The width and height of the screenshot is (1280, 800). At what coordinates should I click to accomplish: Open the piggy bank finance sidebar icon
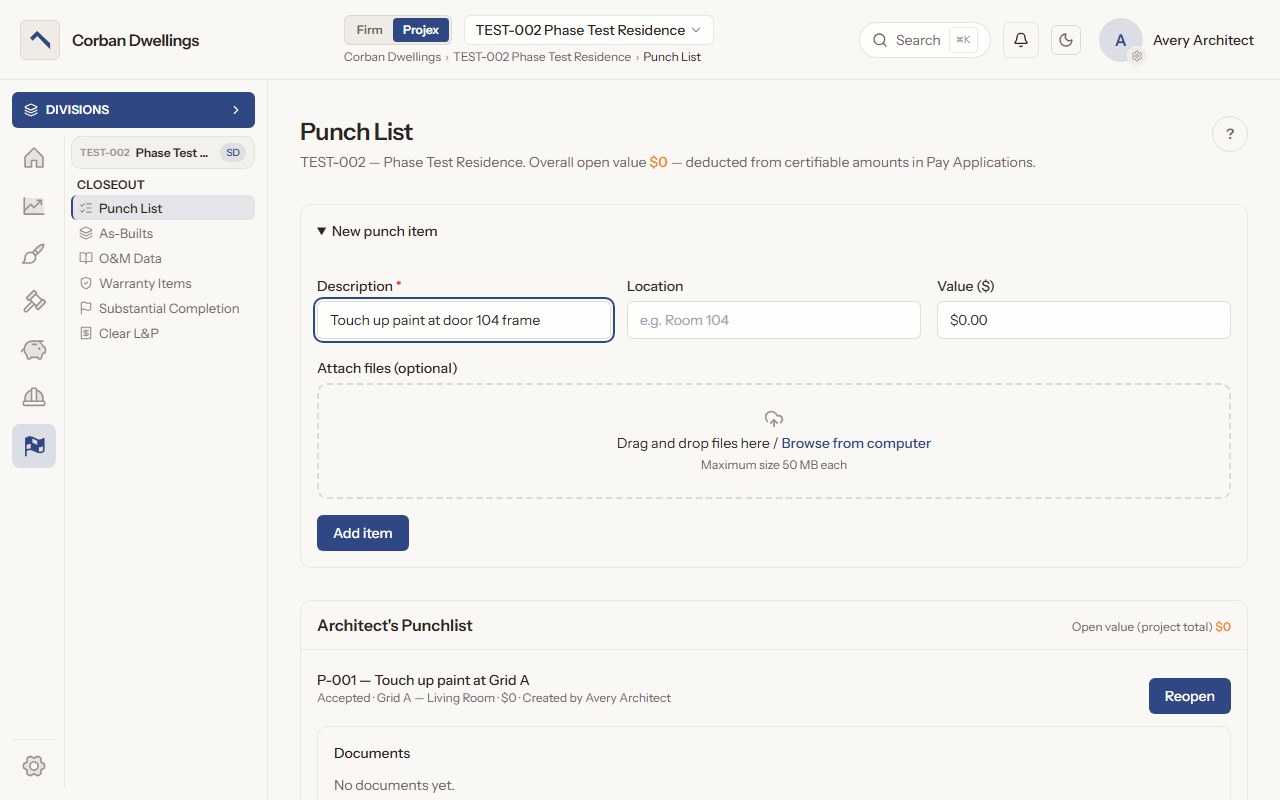pyautogui.click(x=34, y=350)
